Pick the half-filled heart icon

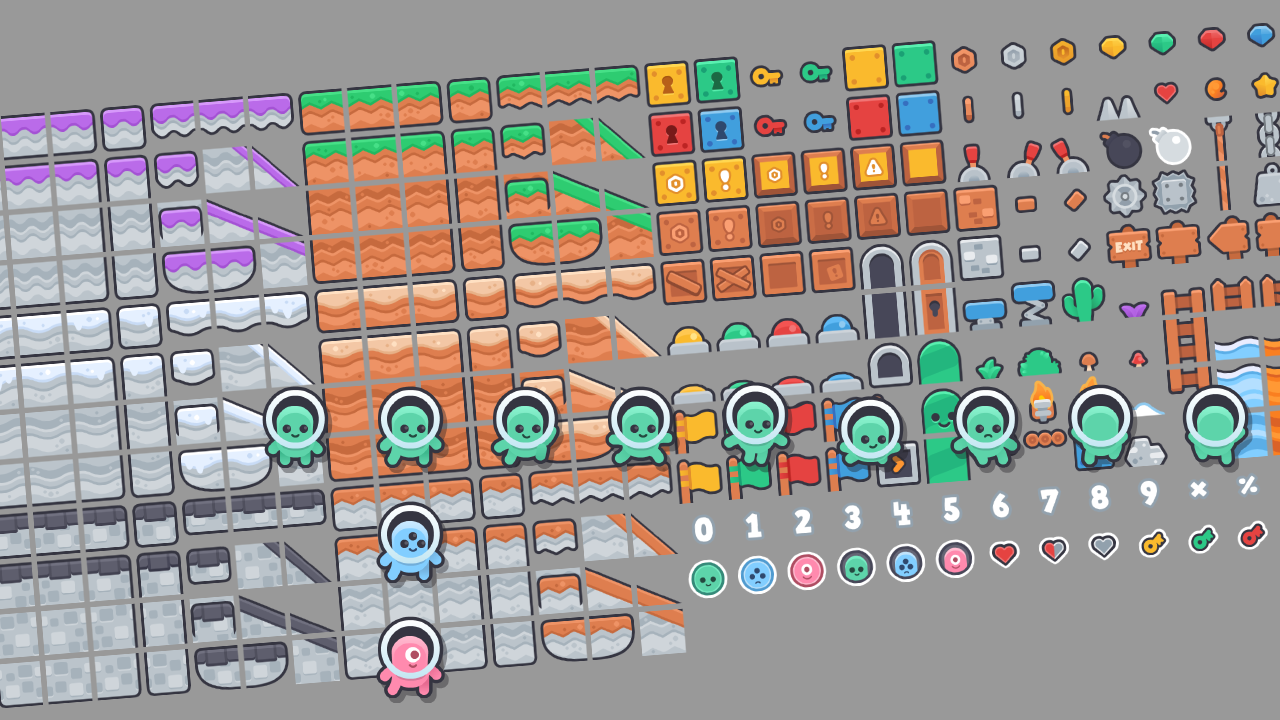tap(1053, 549)
